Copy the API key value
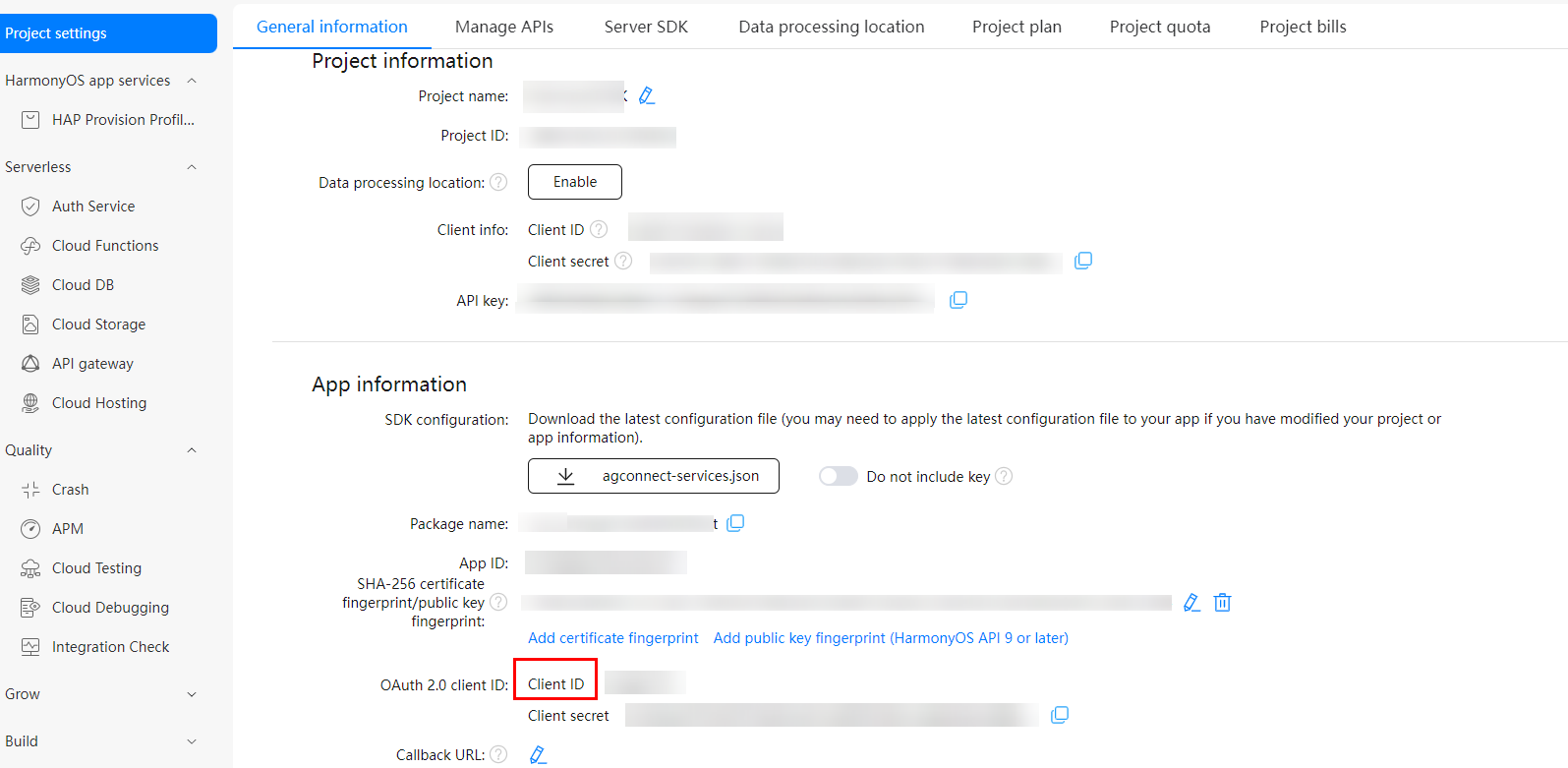Viewport: 1568px width, 768px height. 958,300
